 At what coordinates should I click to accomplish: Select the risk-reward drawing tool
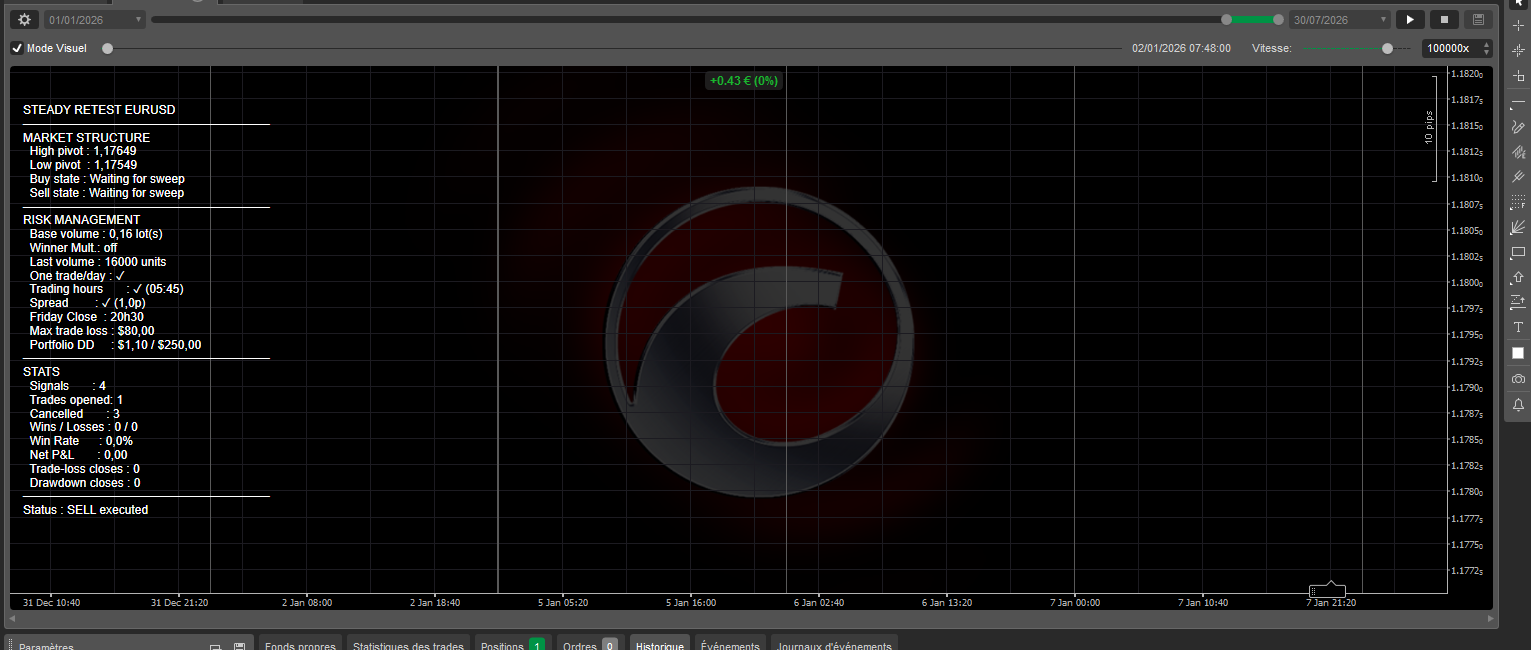pos(1518,302)
